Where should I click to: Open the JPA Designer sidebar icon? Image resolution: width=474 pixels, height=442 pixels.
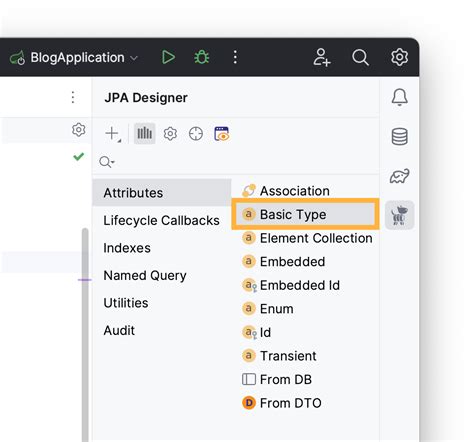[399, 215]
